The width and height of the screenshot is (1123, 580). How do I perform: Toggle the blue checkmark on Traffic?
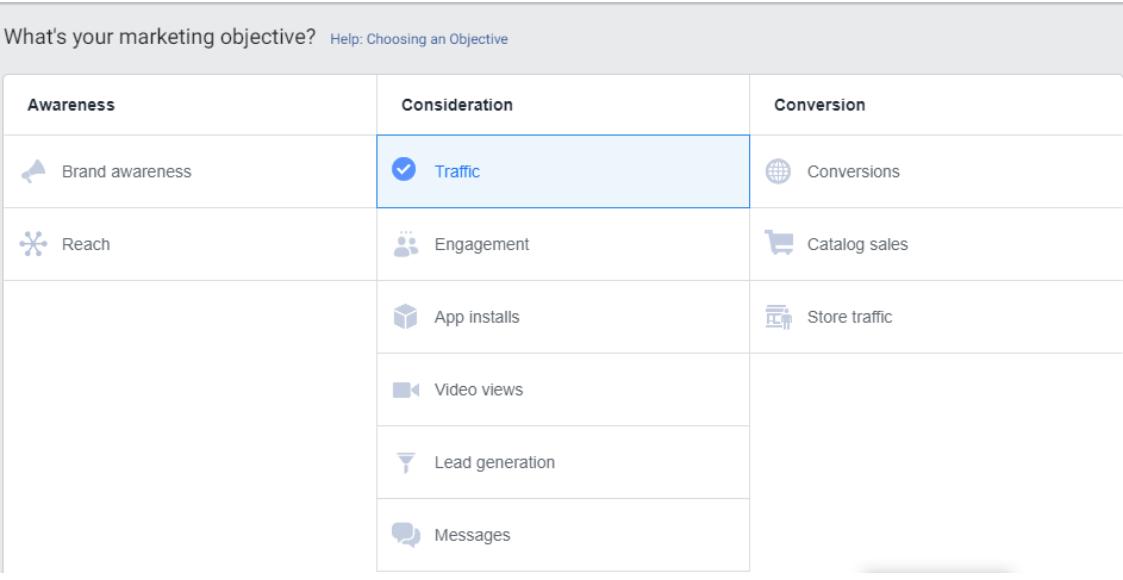point(405,171)
